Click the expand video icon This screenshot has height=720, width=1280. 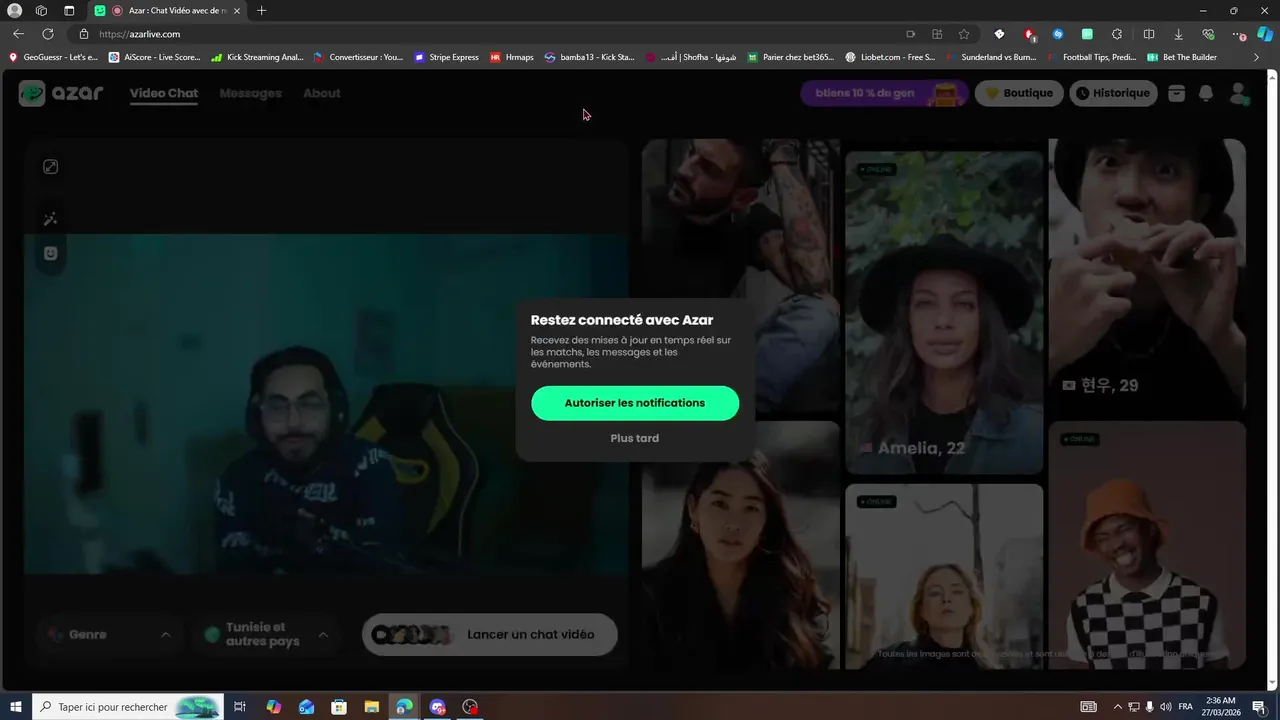click(x=51, y=167)
